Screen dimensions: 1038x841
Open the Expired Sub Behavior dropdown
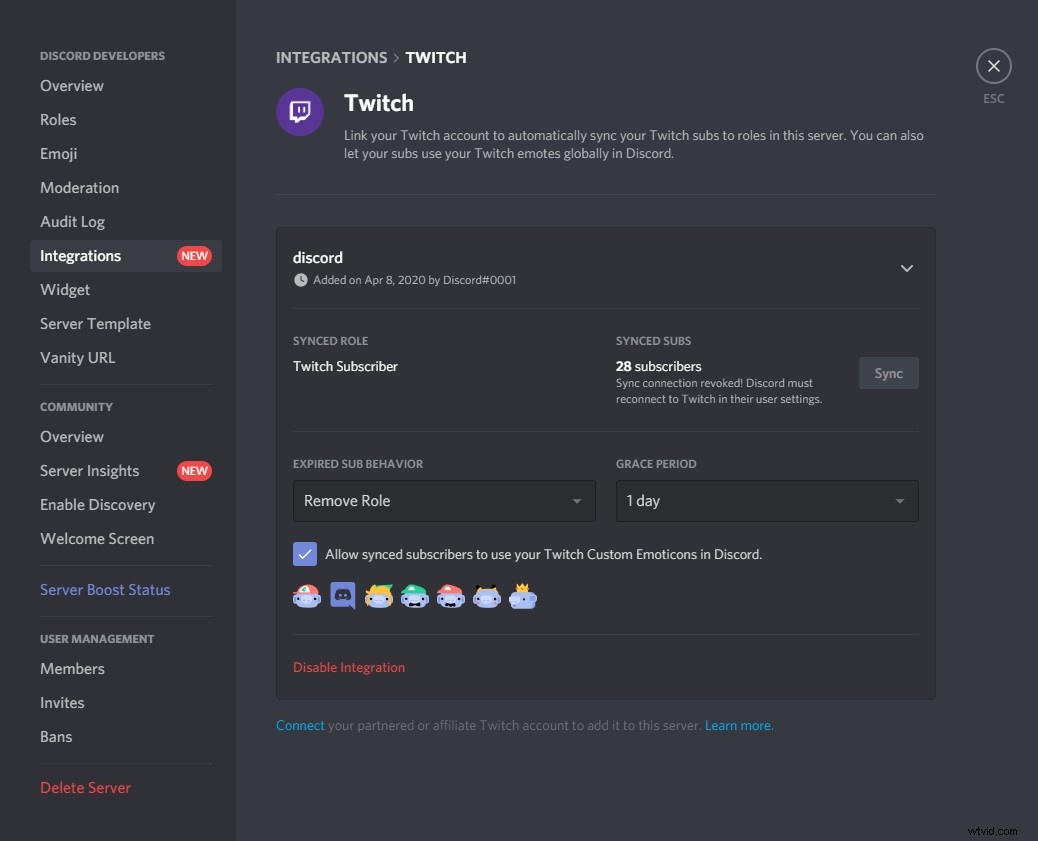tap(443, 501)
